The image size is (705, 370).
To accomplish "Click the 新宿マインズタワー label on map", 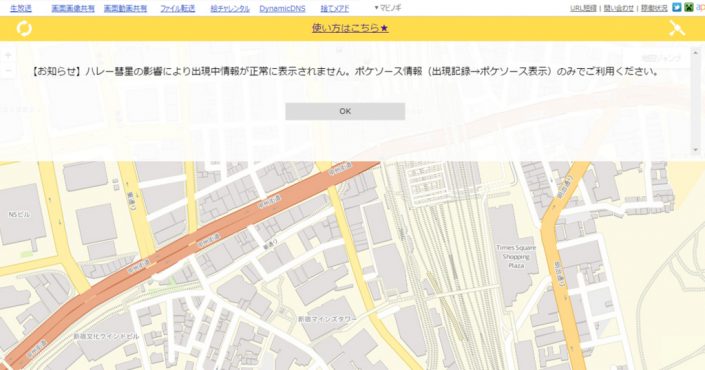I will [327, 319].
